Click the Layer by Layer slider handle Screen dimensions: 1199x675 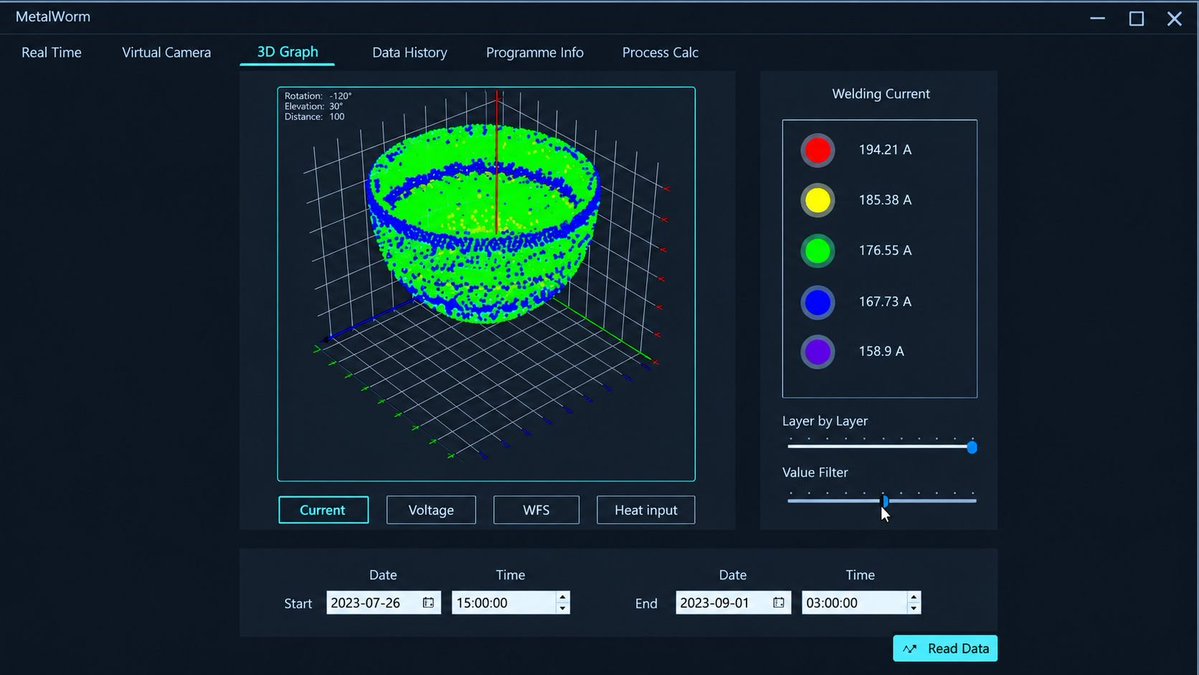972,447
